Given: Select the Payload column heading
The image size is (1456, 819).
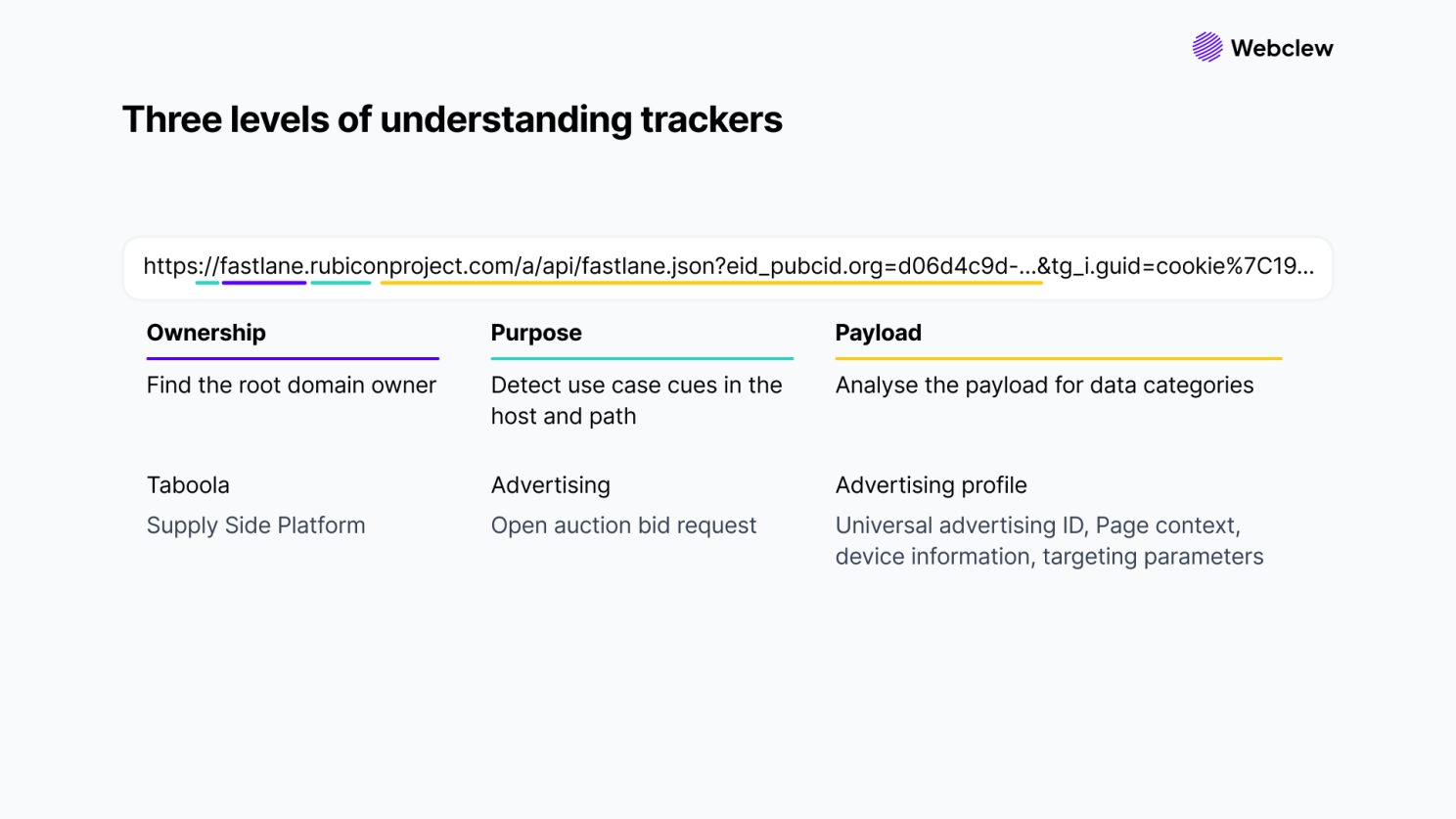Looking at the screenshot, I should pyautogui.click(x=879, y=333).
